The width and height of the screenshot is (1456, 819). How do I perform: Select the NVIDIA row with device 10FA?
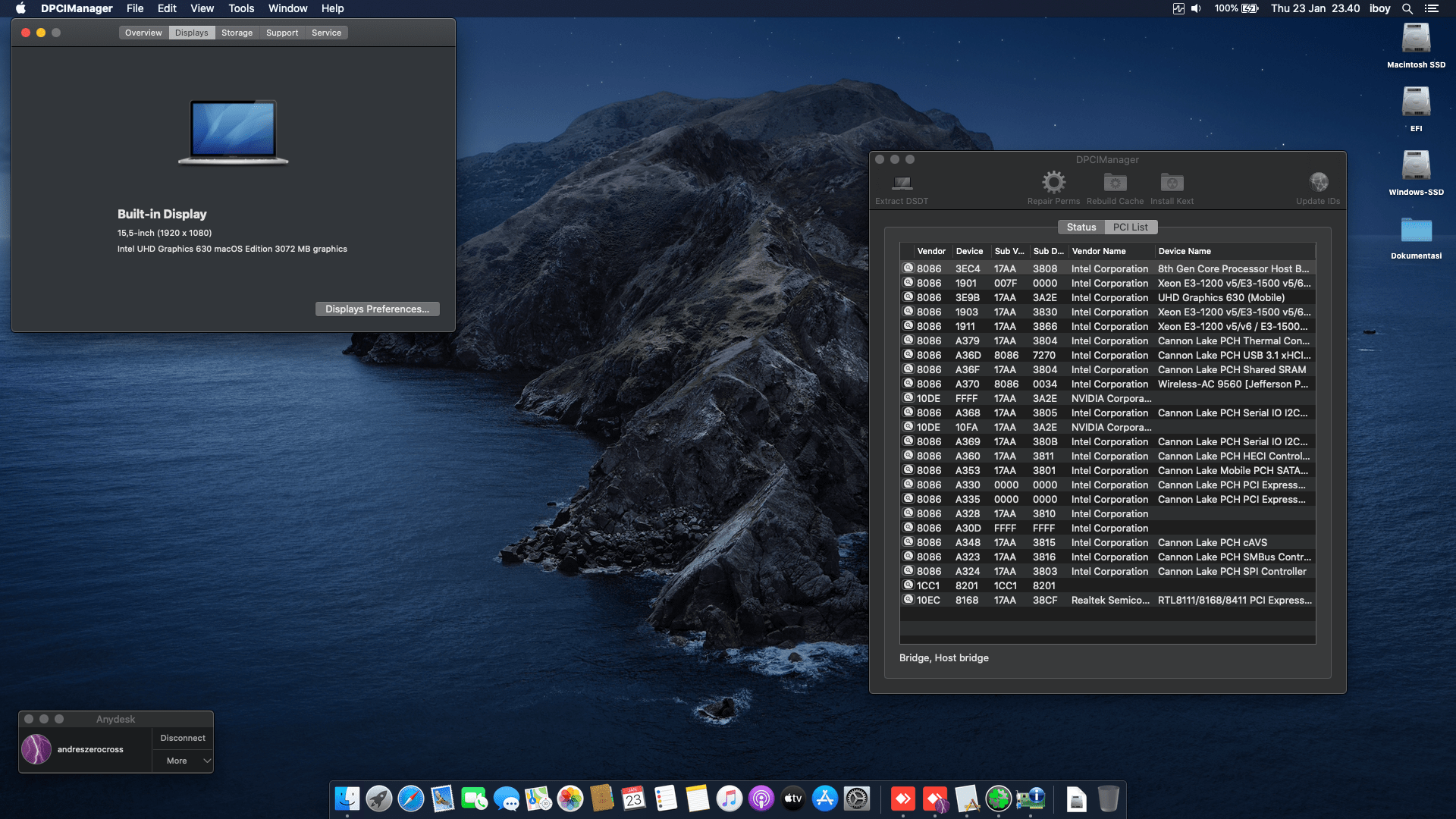1107,427
